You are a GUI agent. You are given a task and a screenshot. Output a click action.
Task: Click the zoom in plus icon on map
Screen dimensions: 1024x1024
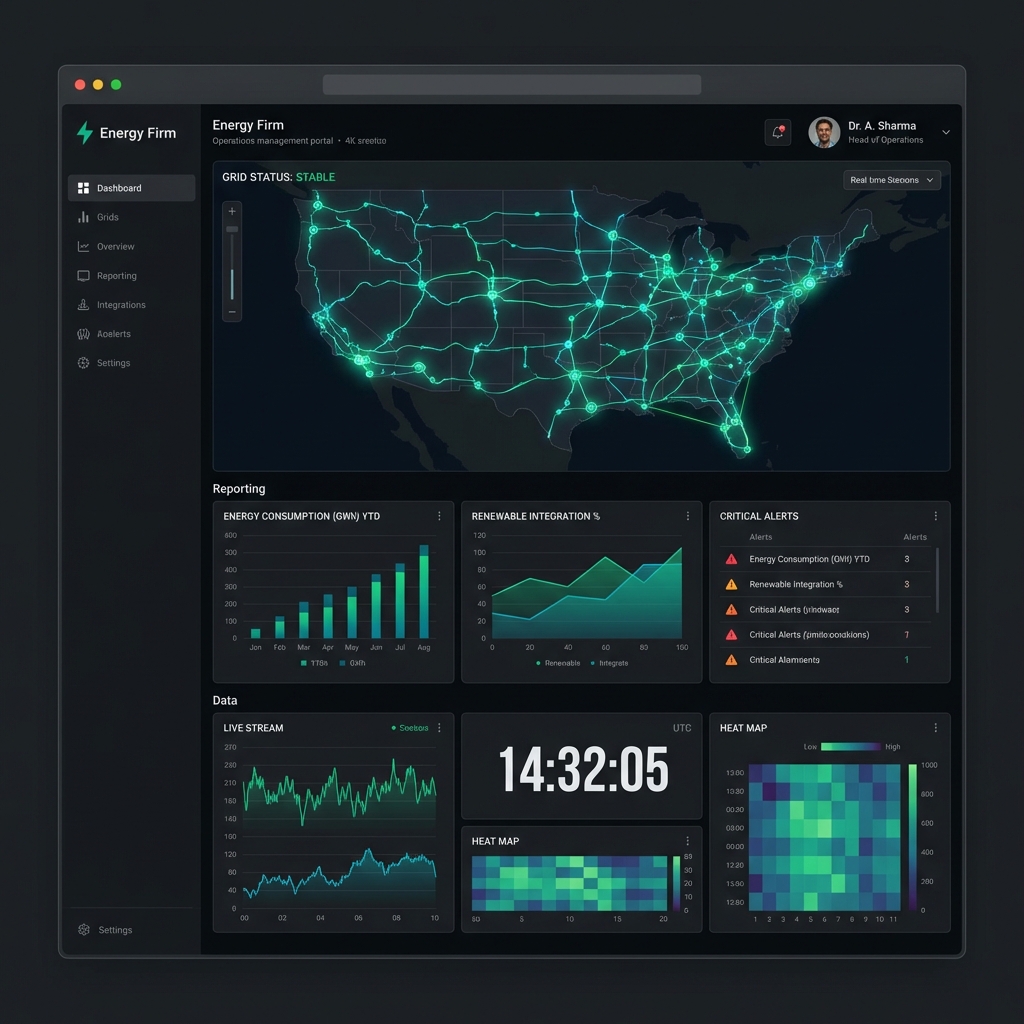pos(232,211)
